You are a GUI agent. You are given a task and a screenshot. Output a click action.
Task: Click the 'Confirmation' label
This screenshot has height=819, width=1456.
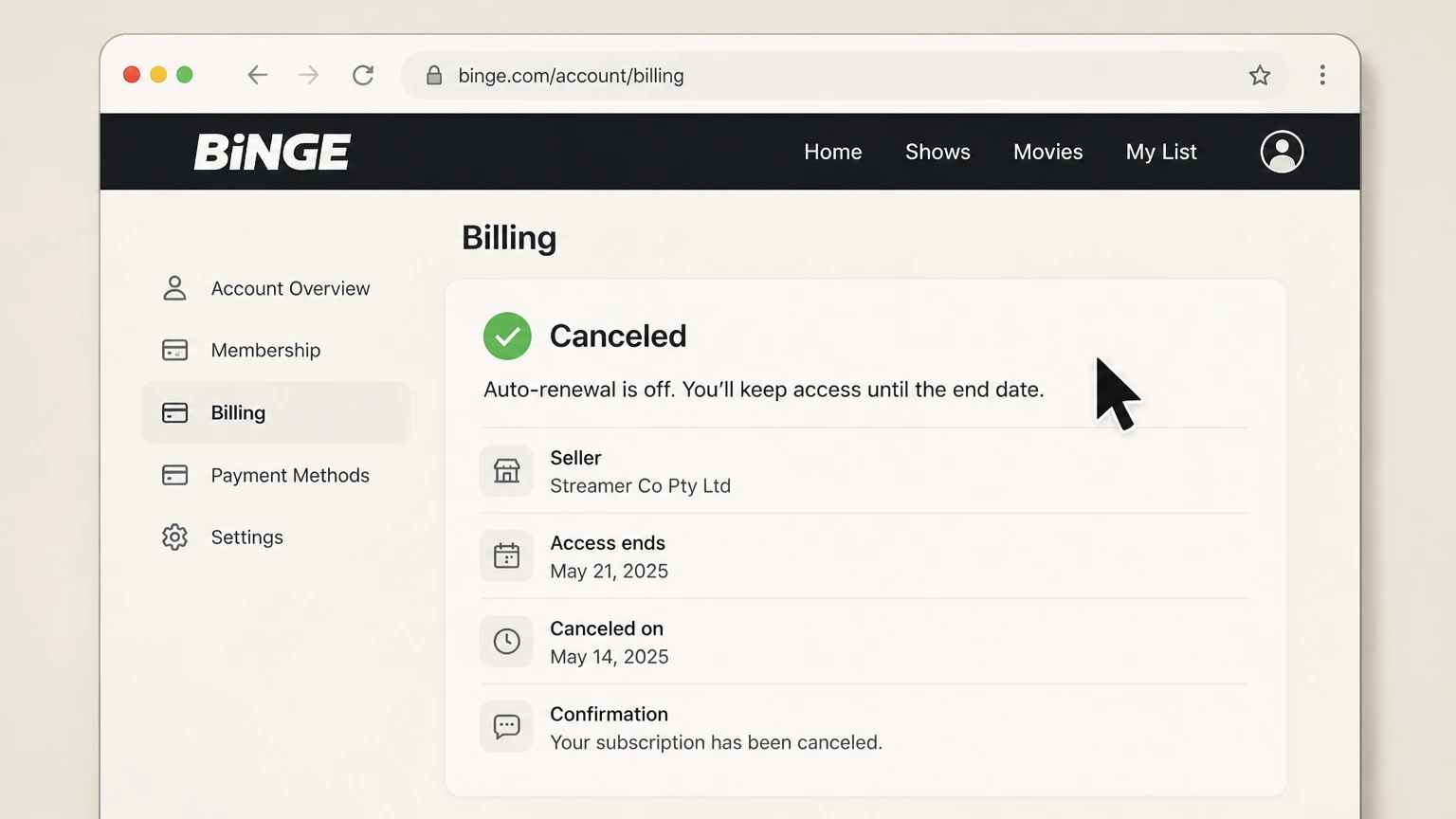point(609,714)
